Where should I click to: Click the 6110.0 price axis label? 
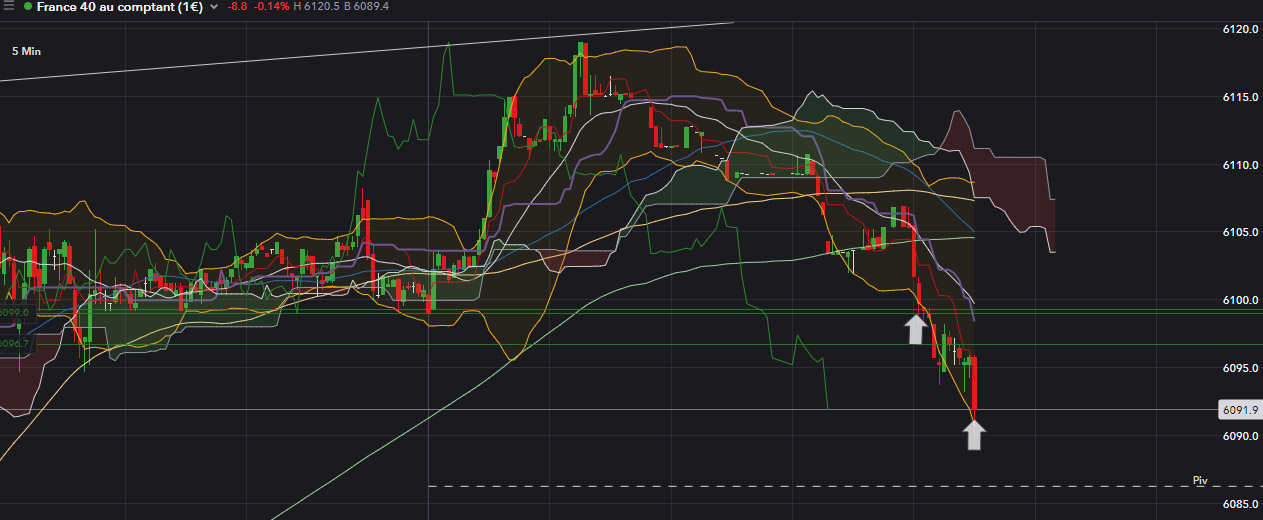pyautogui.click(x=1239, y=165)
